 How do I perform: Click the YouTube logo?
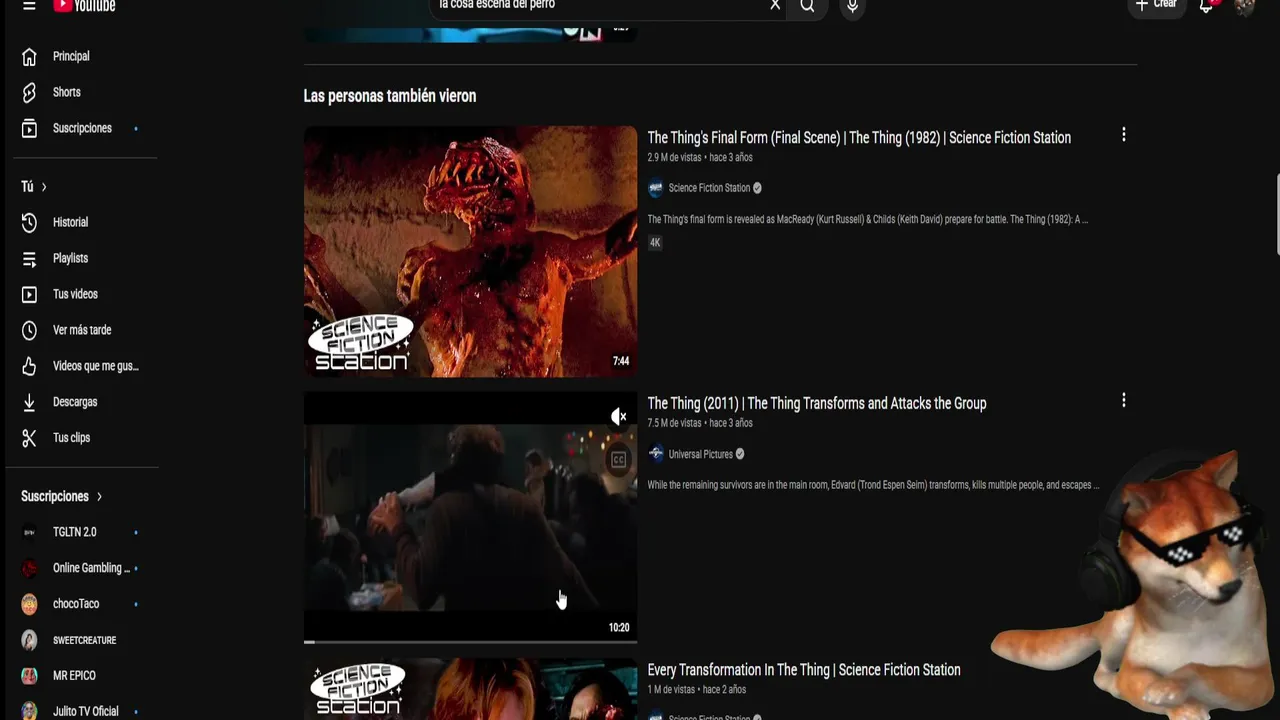84,5
